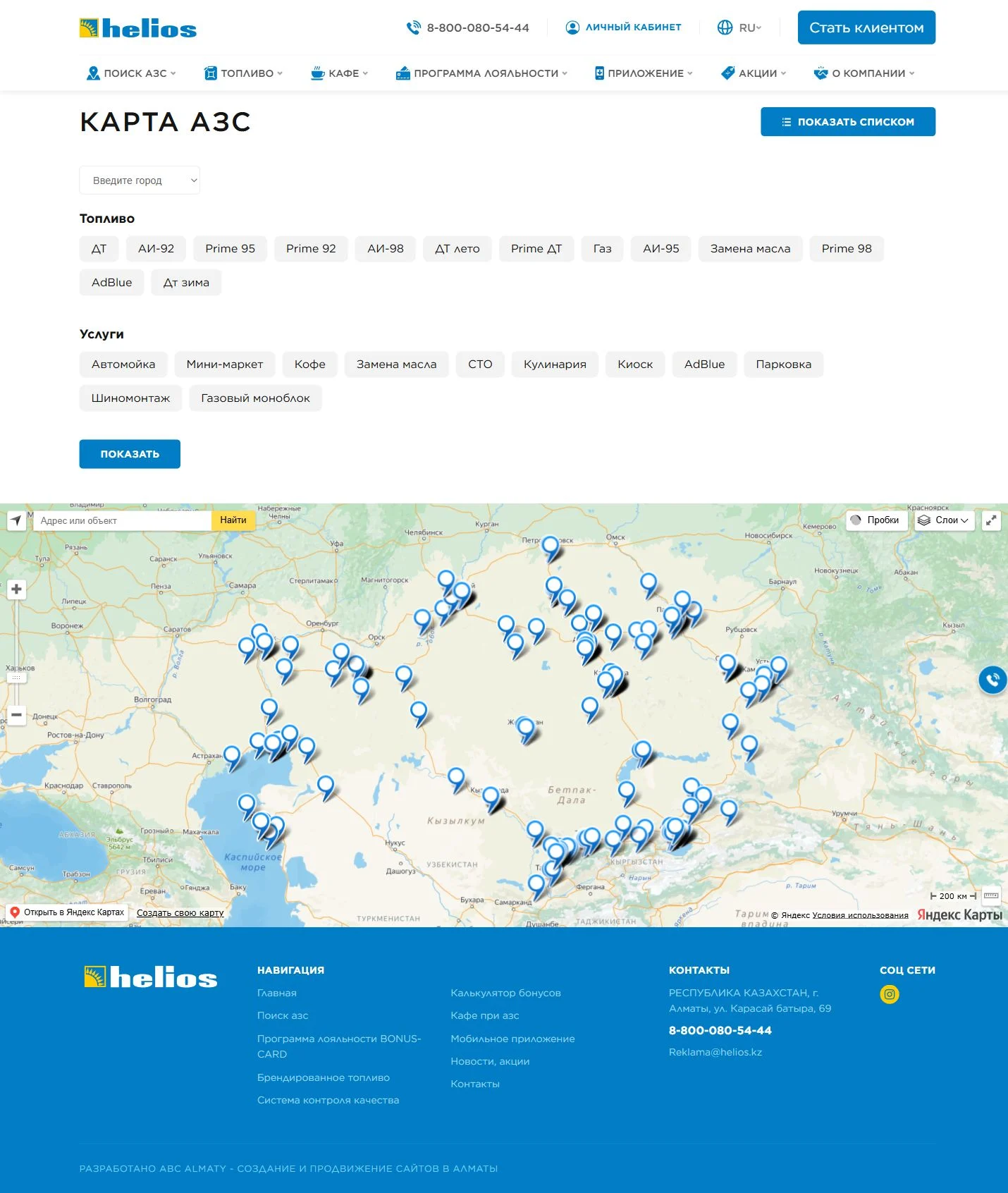Open the Калькулятор бонусов footer link
1008x1193 pixels.
pos(505,993)
